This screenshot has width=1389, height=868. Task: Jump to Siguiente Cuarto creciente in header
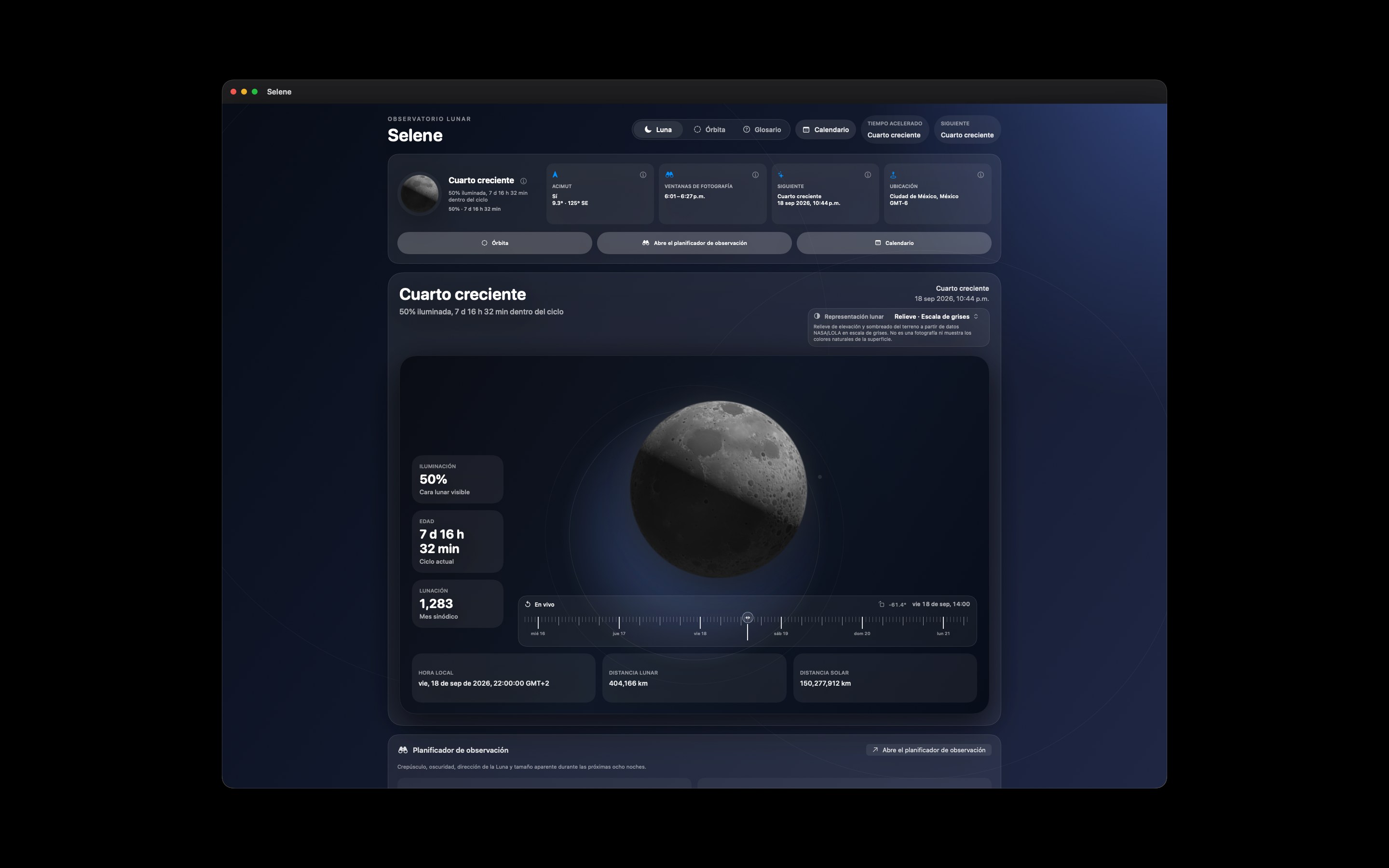(x=967, y=129)
